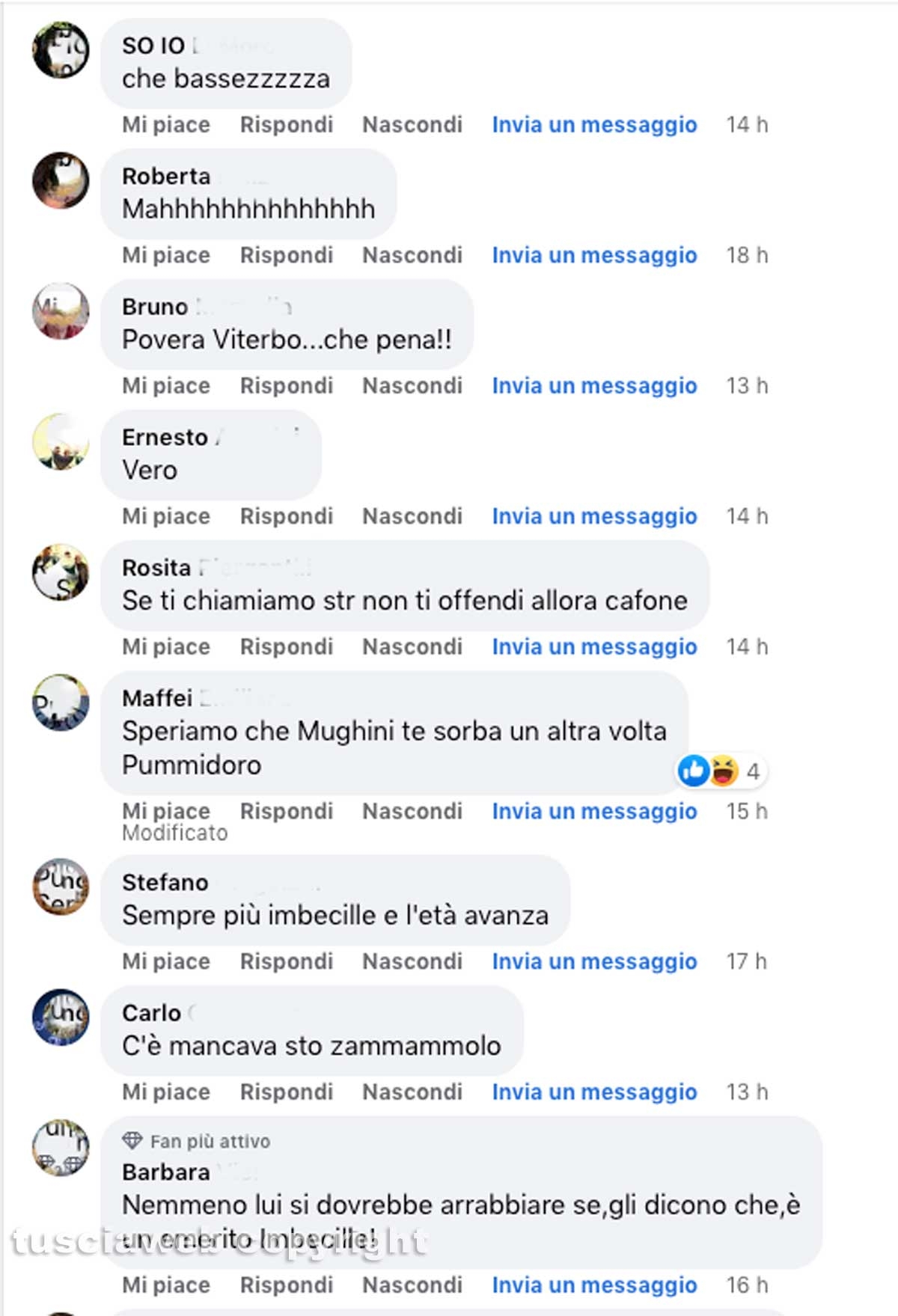Click the laughing emoji reaction on Maffei's comment
Screen dimensions: 898x1316
coord(723,771)
